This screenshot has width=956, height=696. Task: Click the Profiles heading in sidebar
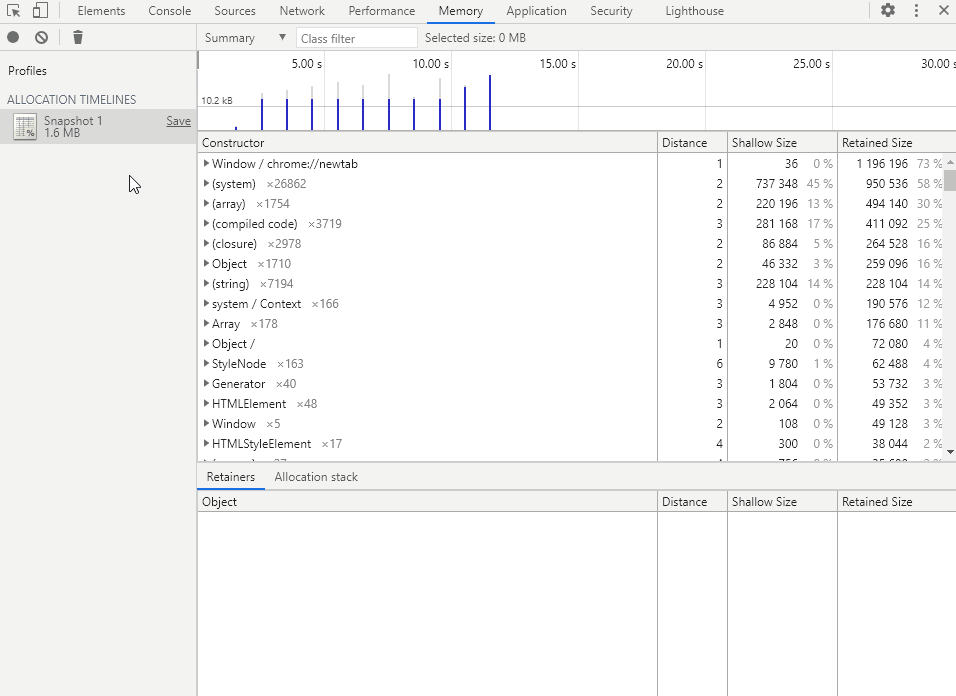27,71
